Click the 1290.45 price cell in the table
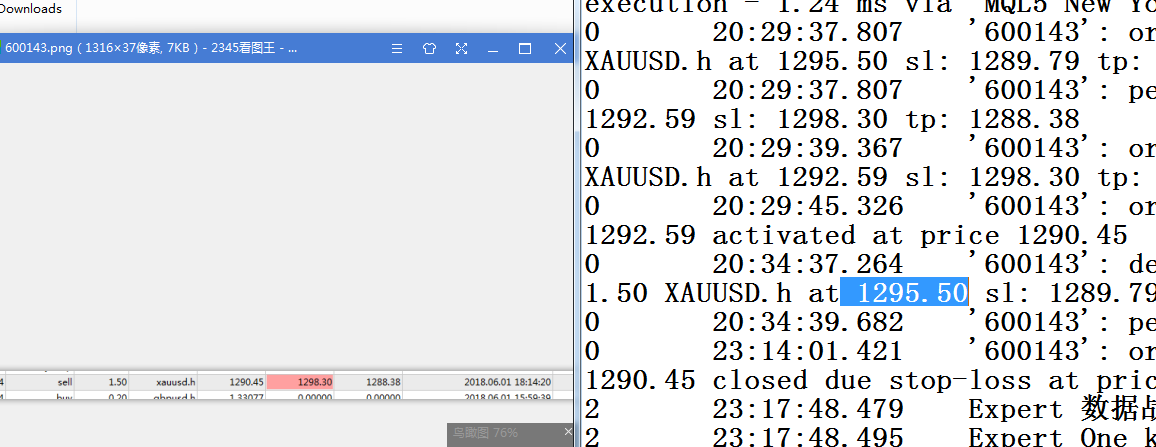The height and width of the screenshot is (447, 1156). pyautogui.click(x=245, y=382)
